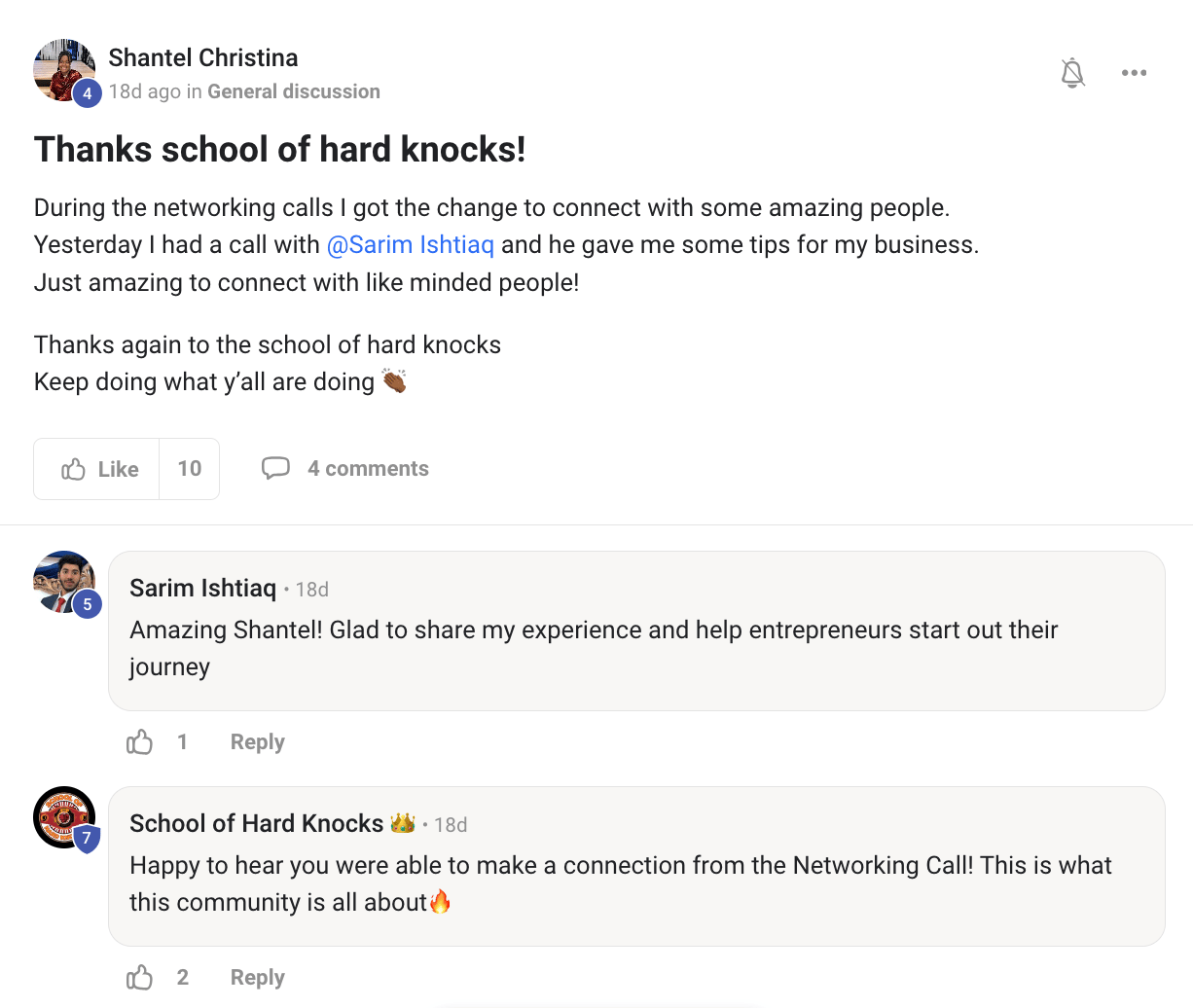Open Sarim Ishtiaq's avatar in comments
This screenshot has width=1193, height=1008.
click(x=60, y=578)
